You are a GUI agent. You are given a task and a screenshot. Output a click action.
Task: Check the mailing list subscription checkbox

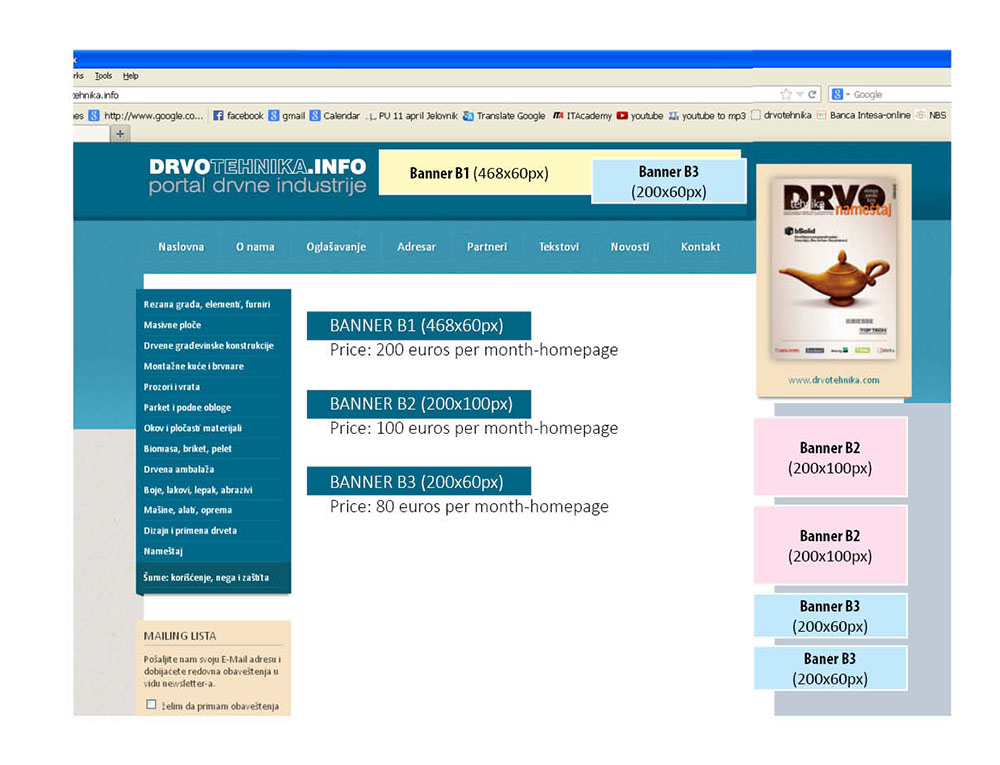coord(152,705)
